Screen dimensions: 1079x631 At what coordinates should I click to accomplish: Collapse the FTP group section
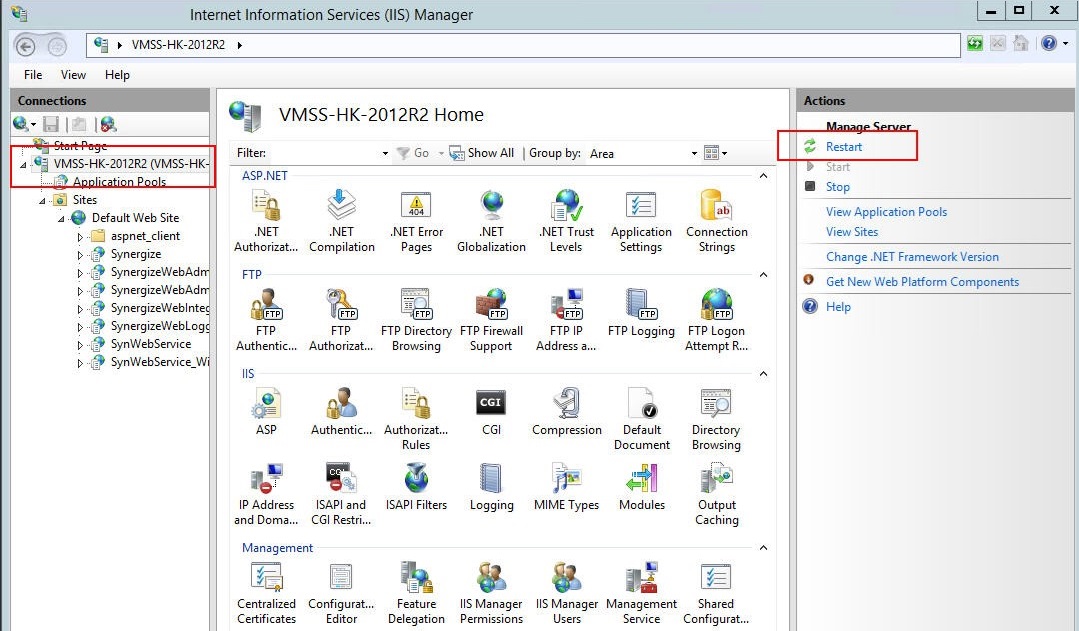(763, 275)
